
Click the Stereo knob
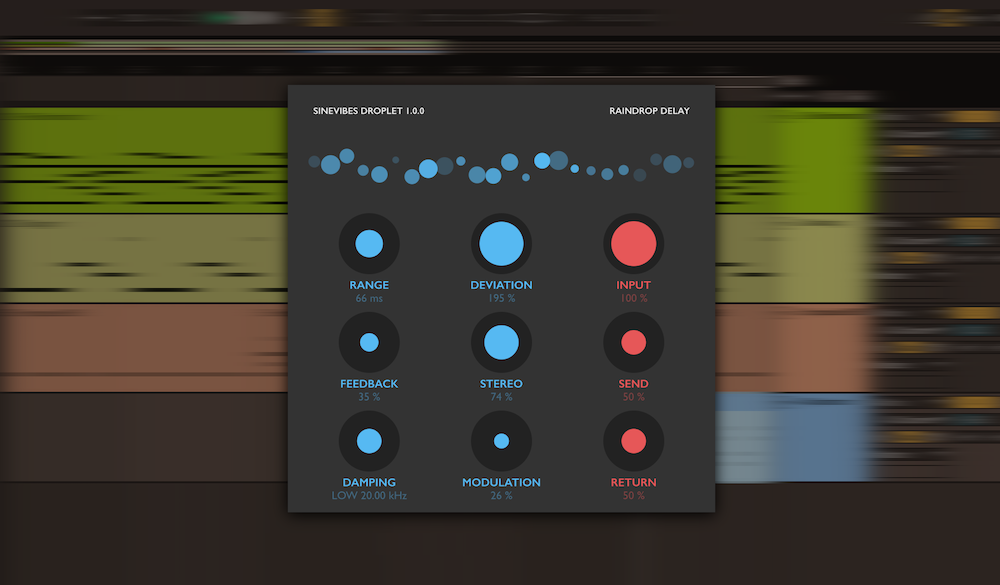501,343
